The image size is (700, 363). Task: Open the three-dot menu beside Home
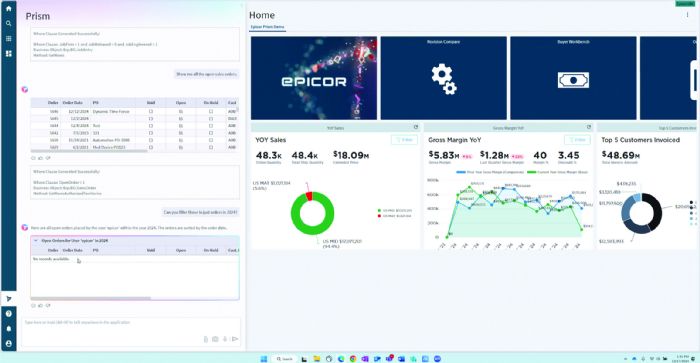687,15
